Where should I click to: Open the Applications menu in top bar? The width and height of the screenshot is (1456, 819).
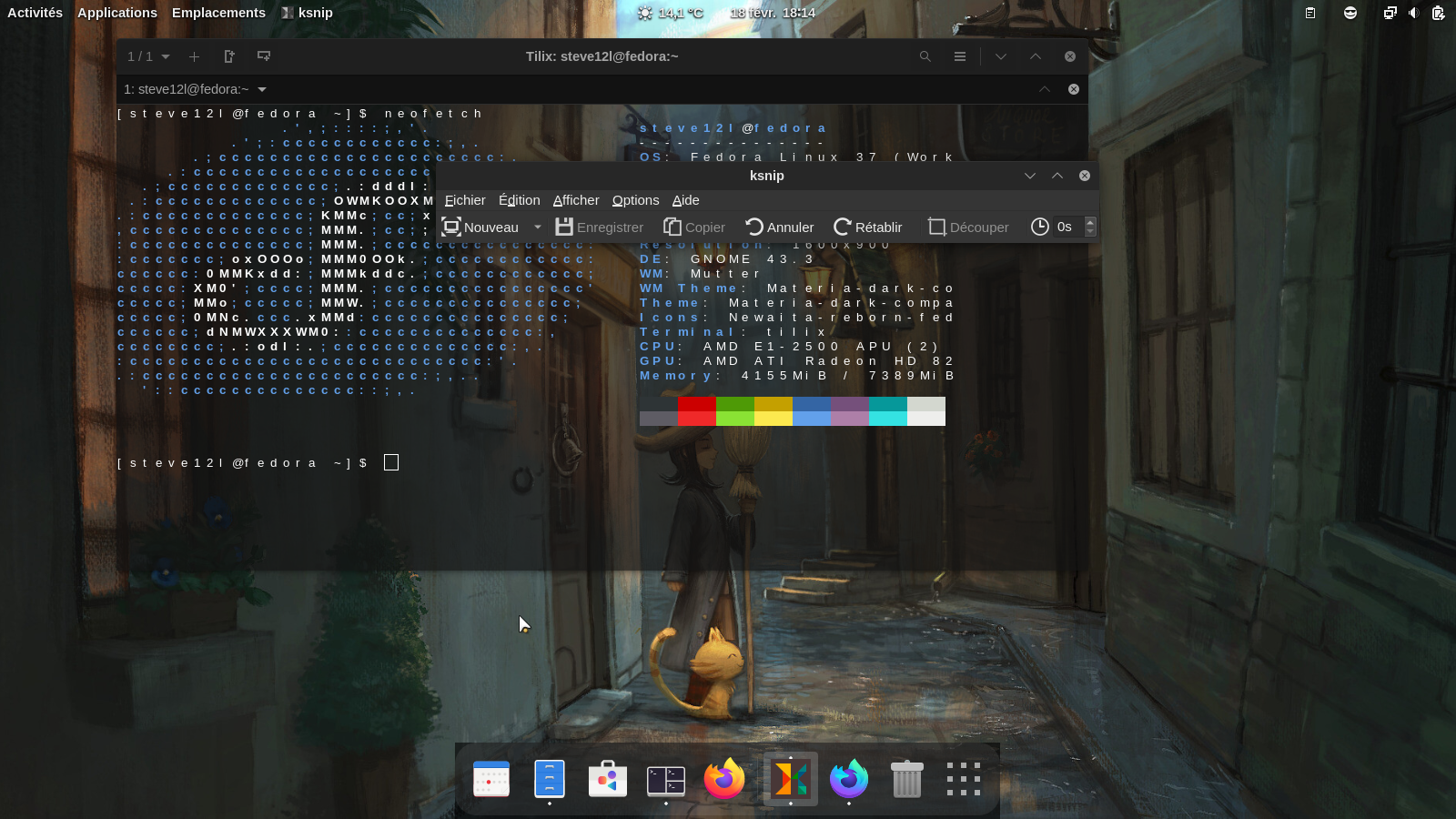tap(117, 13)
